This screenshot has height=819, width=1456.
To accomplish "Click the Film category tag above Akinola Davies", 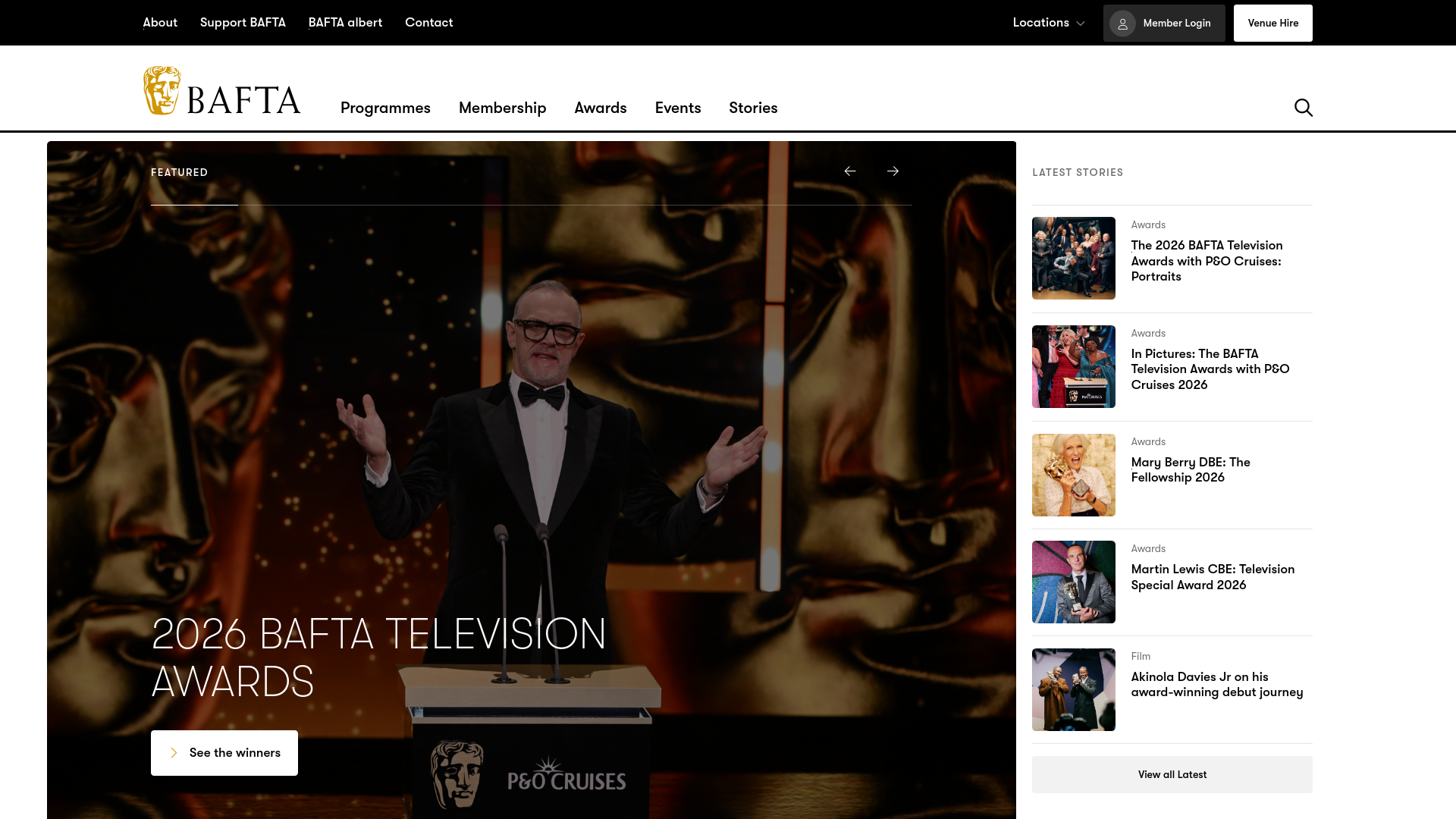I will 1141,657.
